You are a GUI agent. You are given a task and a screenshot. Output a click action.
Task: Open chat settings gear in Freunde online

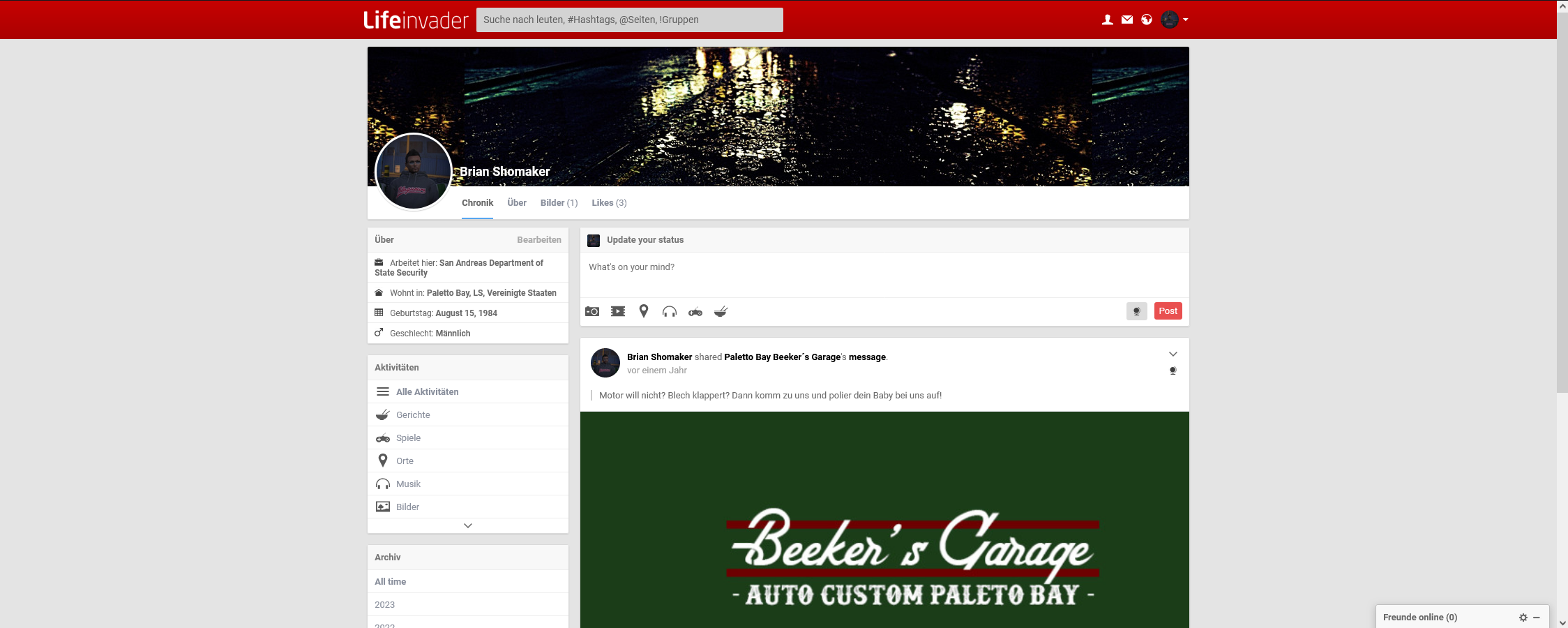tap(1523, 618)
